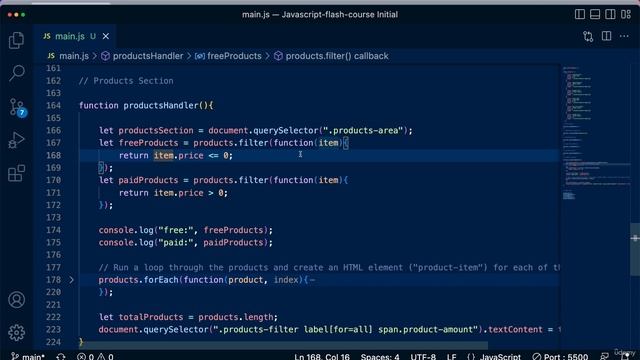Click the textContent property on line 223

[515, 330]
